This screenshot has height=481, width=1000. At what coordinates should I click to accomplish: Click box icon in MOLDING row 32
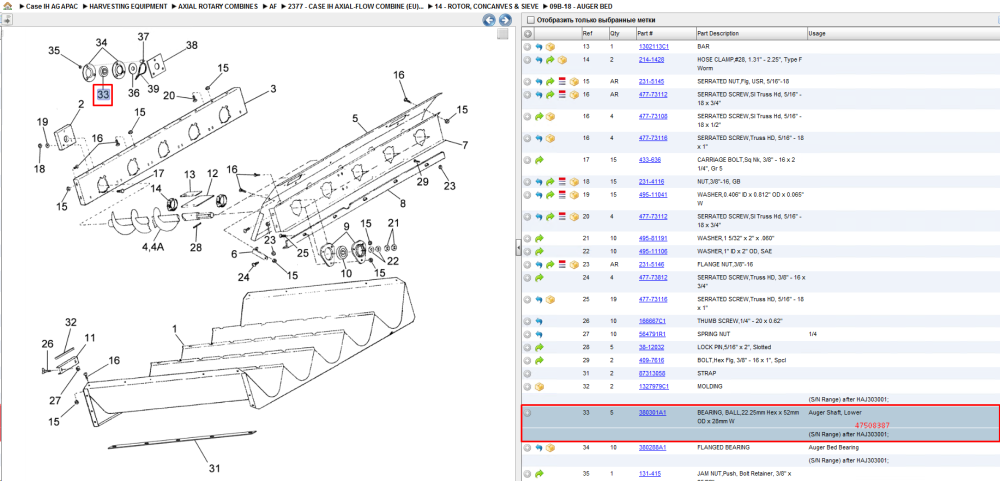point(539,387)
